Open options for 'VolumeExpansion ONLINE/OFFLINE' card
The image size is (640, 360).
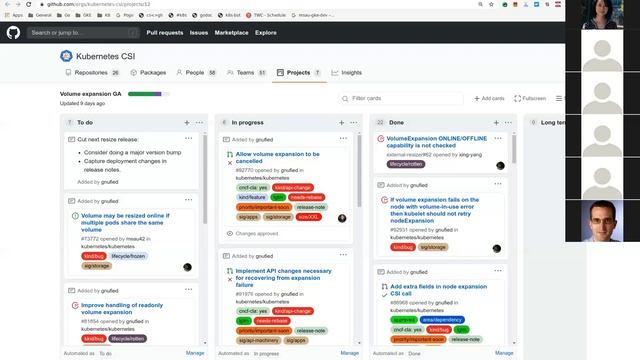pyautogui.click(x=498, y=138)
